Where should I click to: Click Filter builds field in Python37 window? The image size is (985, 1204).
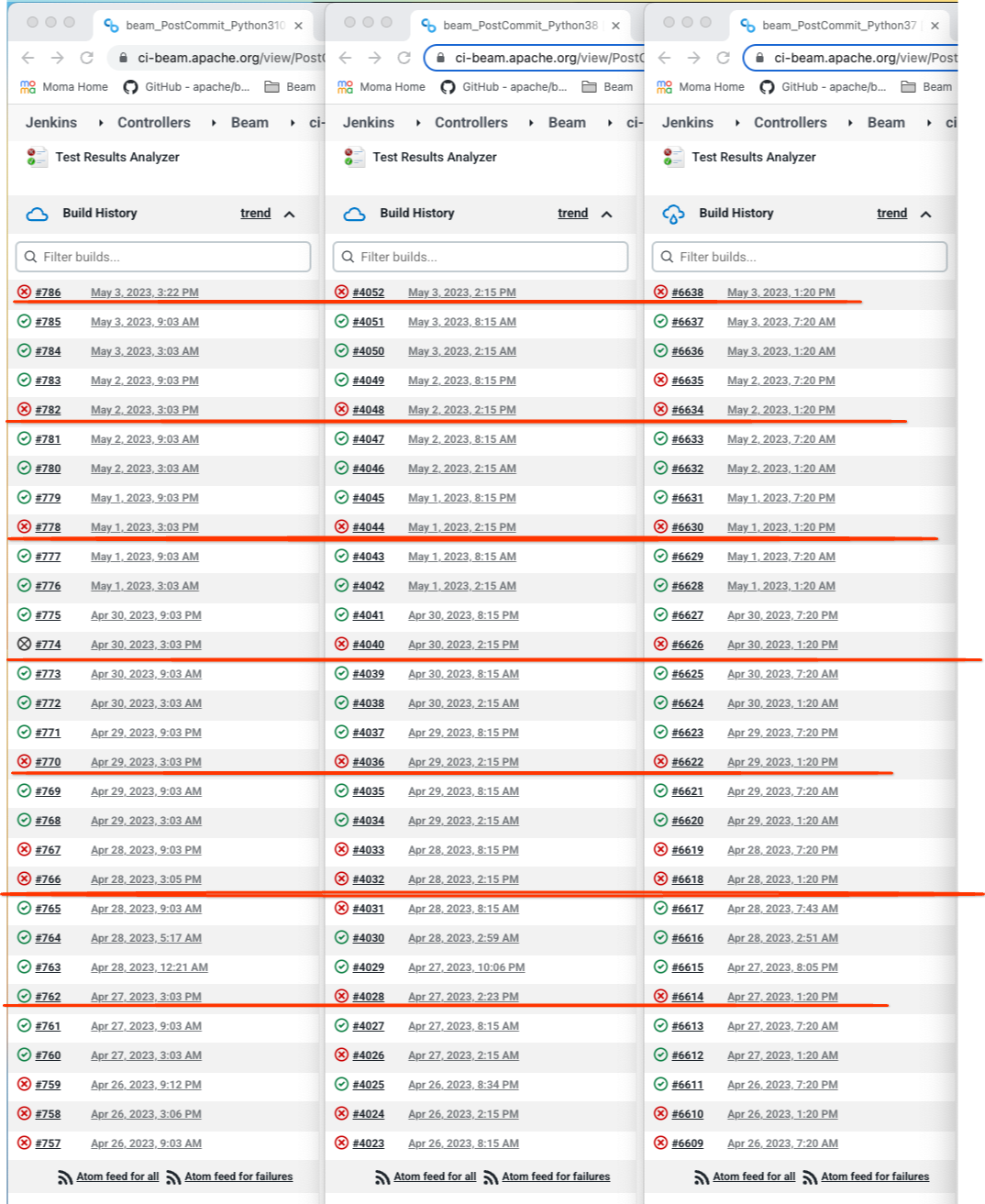tap(800, 257)
